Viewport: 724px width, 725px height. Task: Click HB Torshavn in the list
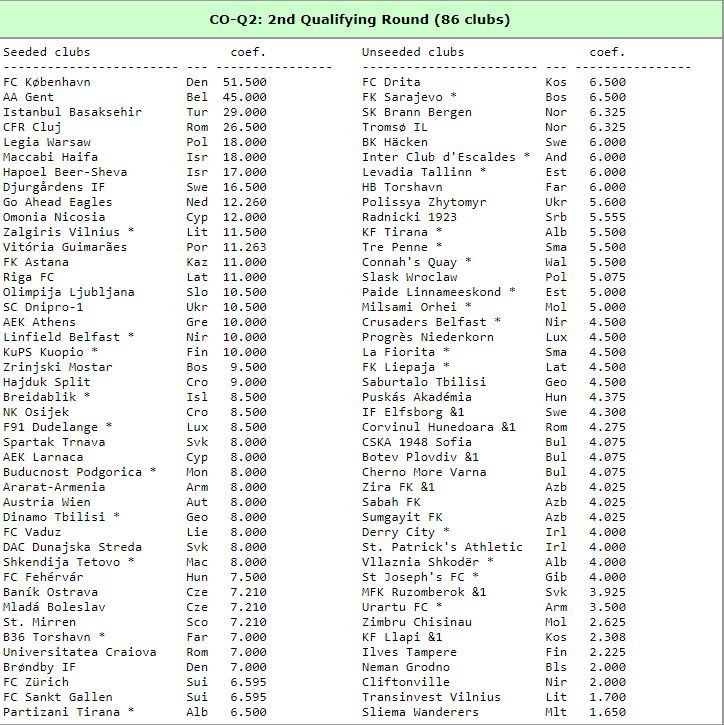[402, 187]
